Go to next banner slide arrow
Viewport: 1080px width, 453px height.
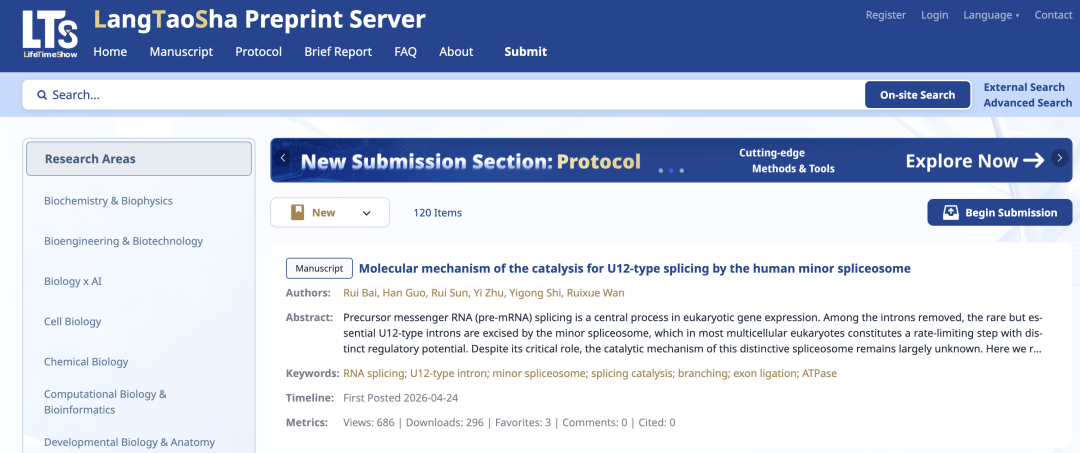pyautogui.click(x=1060, y=158)
